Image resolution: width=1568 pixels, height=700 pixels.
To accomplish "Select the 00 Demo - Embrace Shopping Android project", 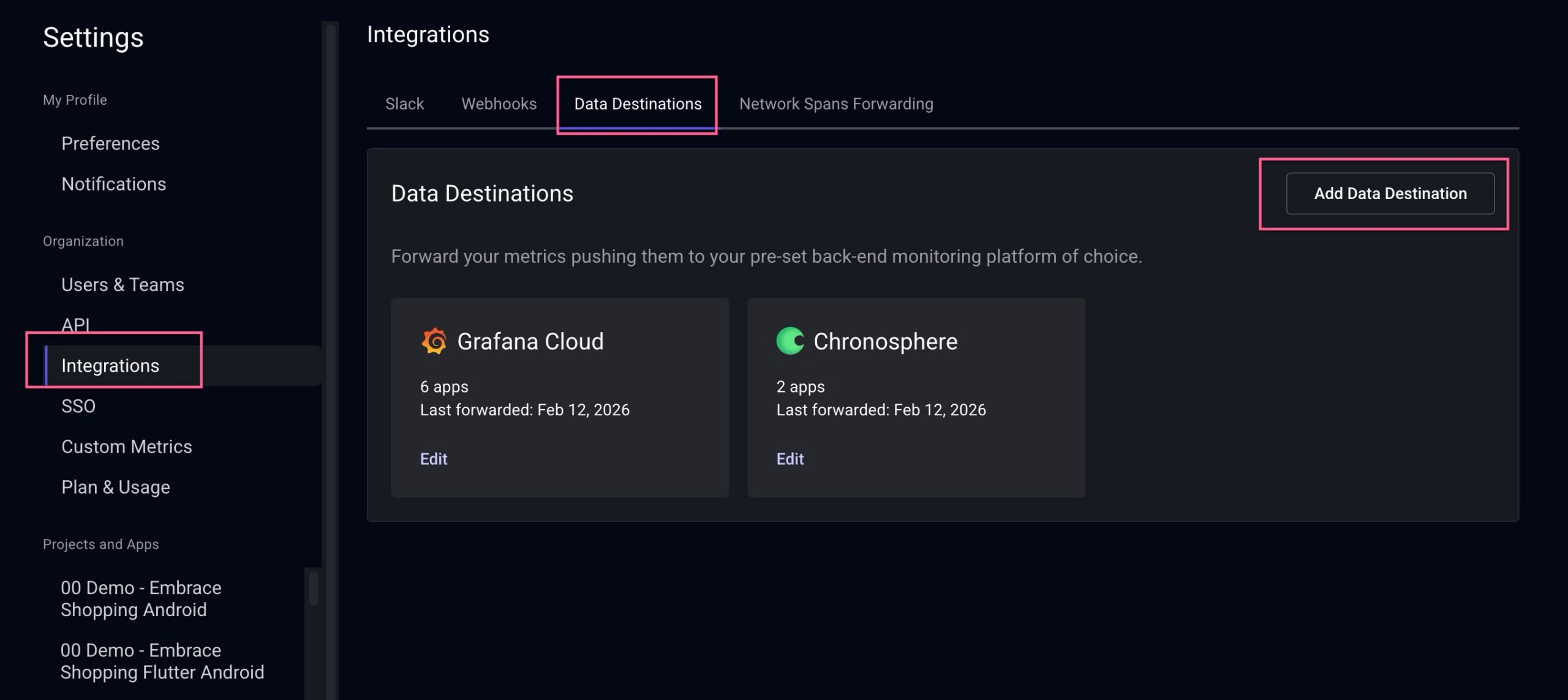I will coord(141,598).
